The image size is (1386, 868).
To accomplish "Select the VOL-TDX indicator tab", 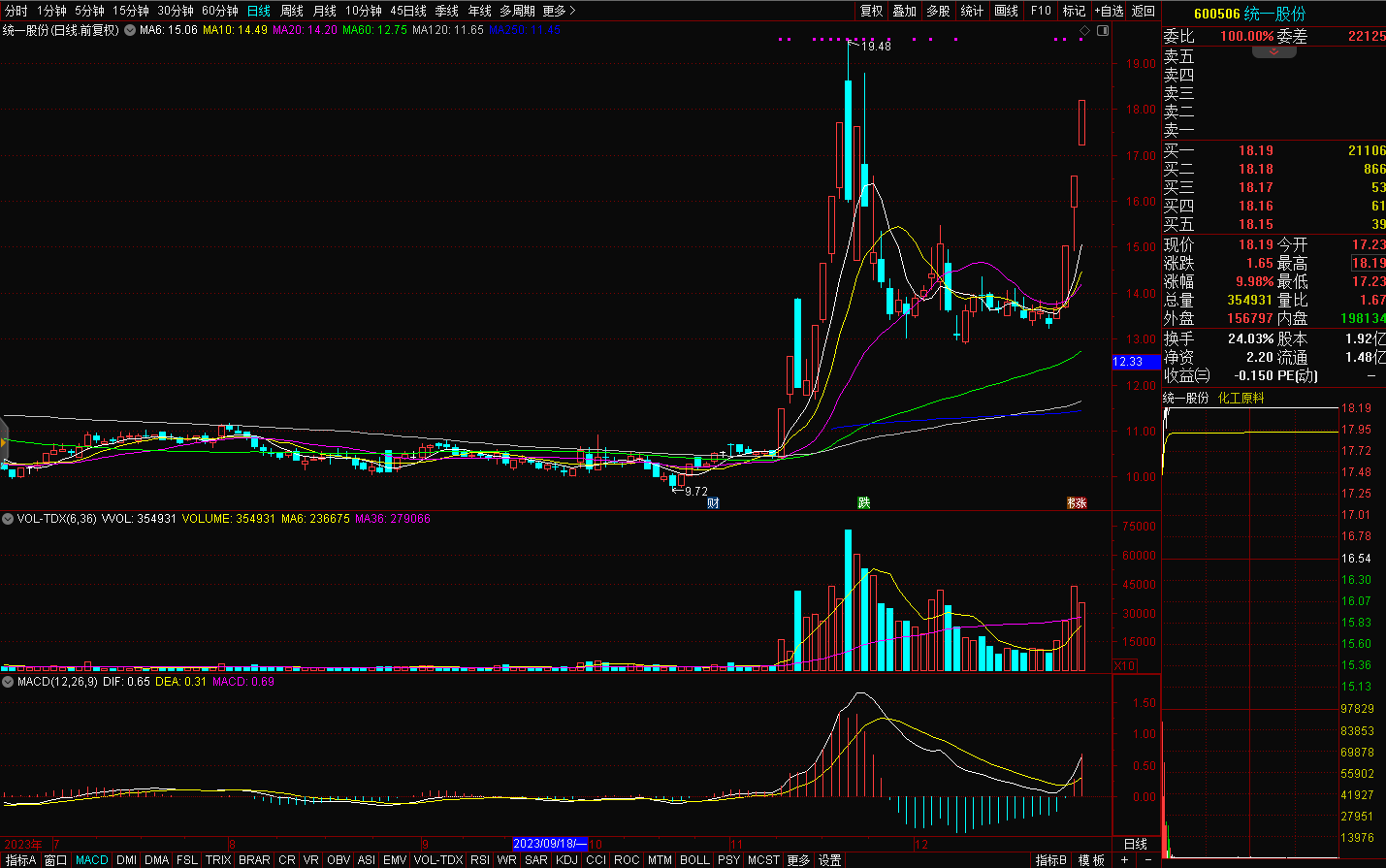I will pyautogui.click(x=438, y=860).
